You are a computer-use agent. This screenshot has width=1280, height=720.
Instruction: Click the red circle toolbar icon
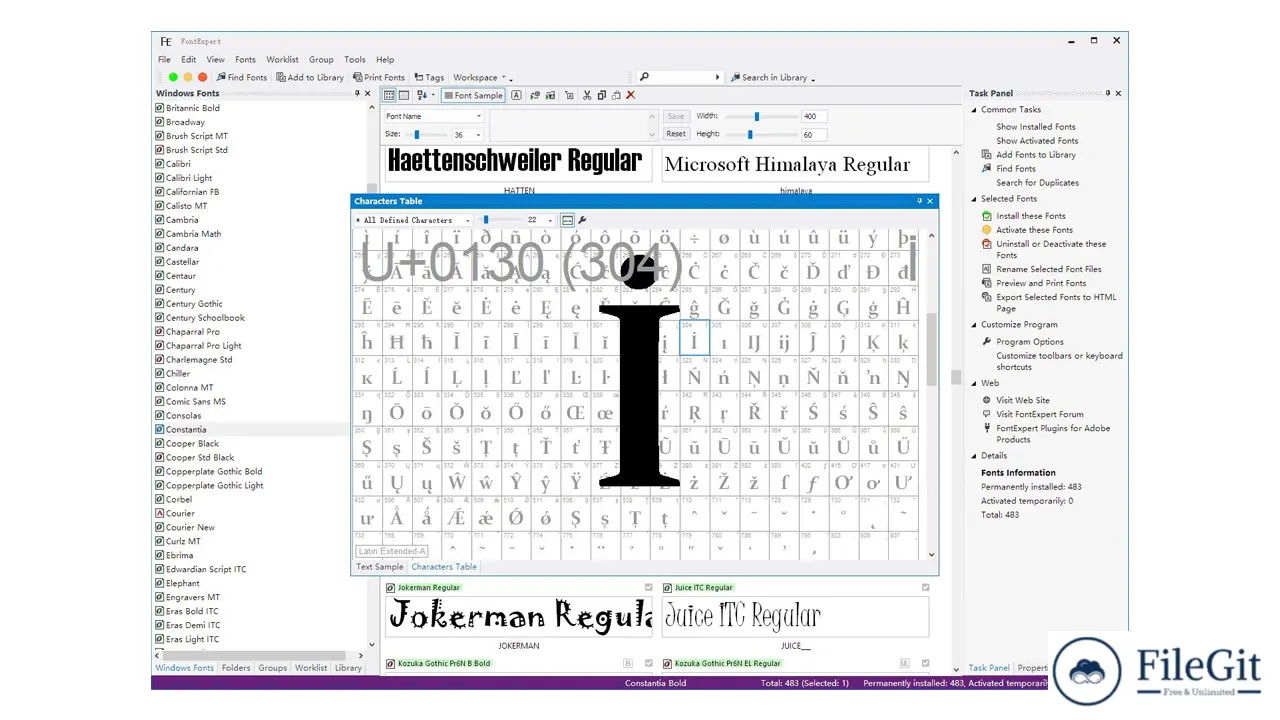pyautogui.click(x=202, y=77)
